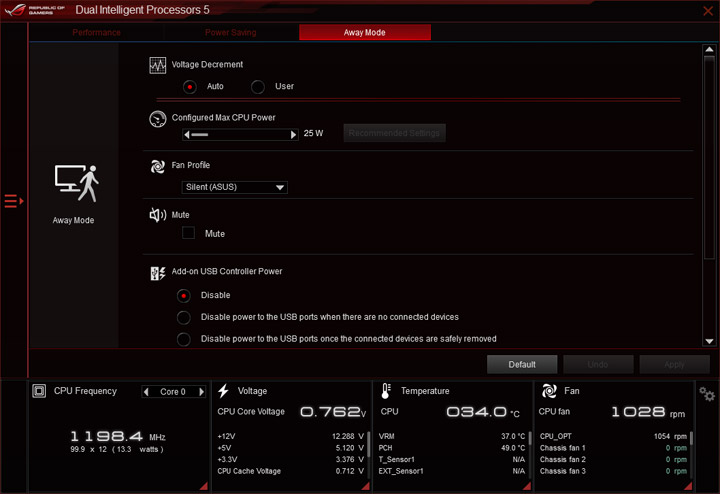The width and height of the screenshot is (720, 494).
Task: Select User voltage decrement option
Action: click(258, 86)
